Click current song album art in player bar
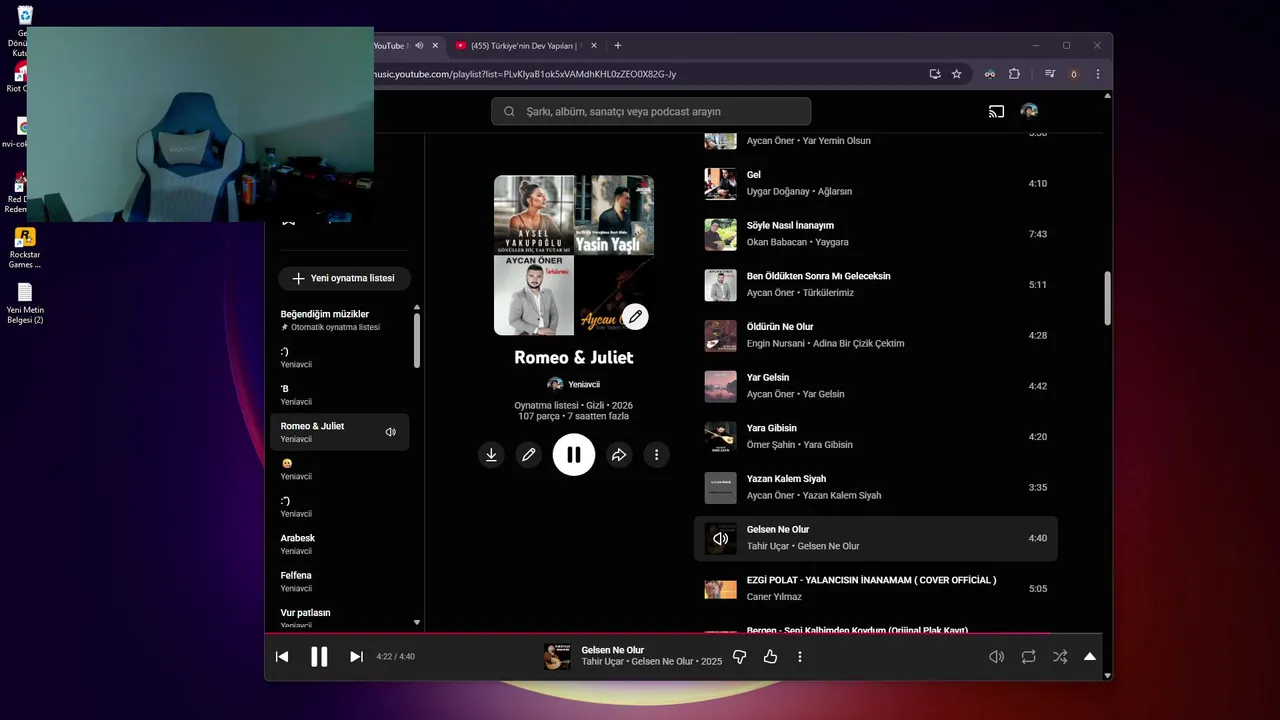This screenshot has height=720, width=1280. click(557, 657)
